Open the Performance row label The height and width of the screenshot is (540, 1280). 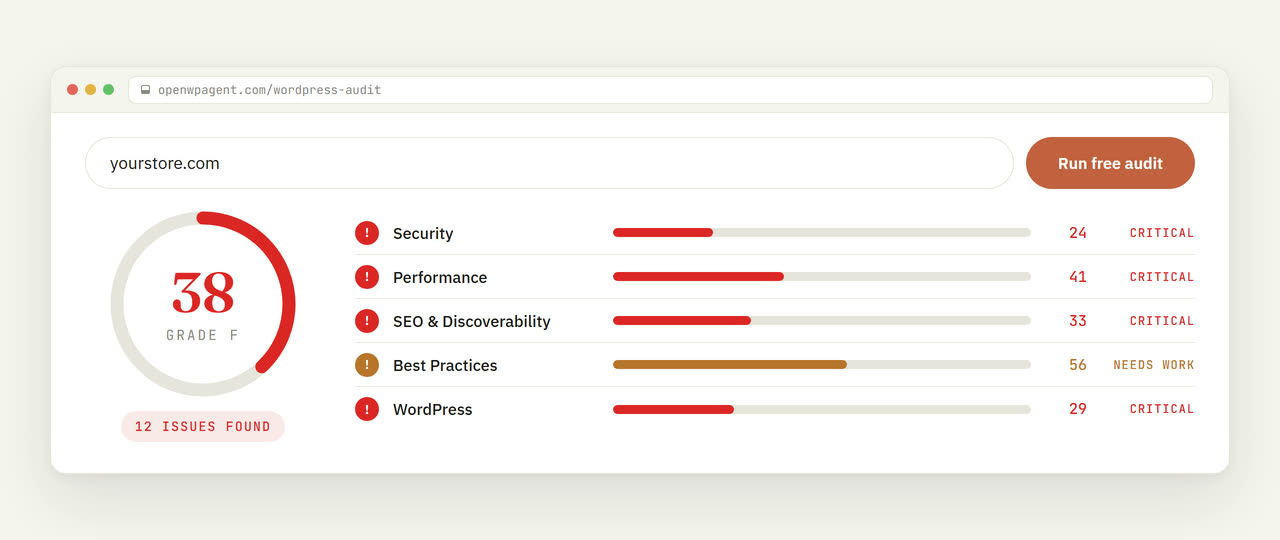(x=440, y=277)
